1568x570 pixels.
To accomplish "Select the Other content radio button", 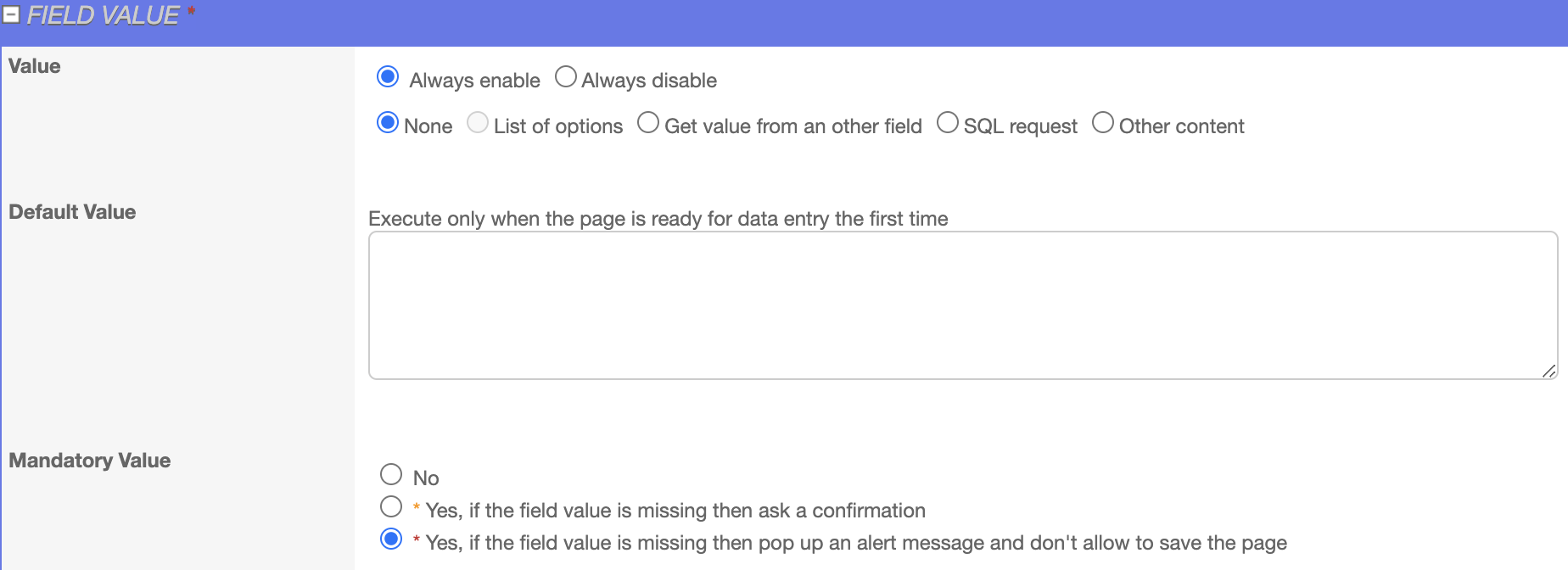I will tap(1103, 123).
